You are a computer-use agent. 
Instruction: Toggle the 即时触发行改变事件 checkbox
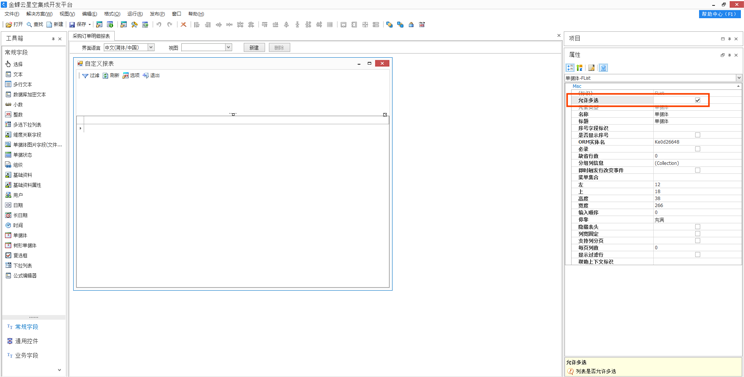[x=698, y=170]
